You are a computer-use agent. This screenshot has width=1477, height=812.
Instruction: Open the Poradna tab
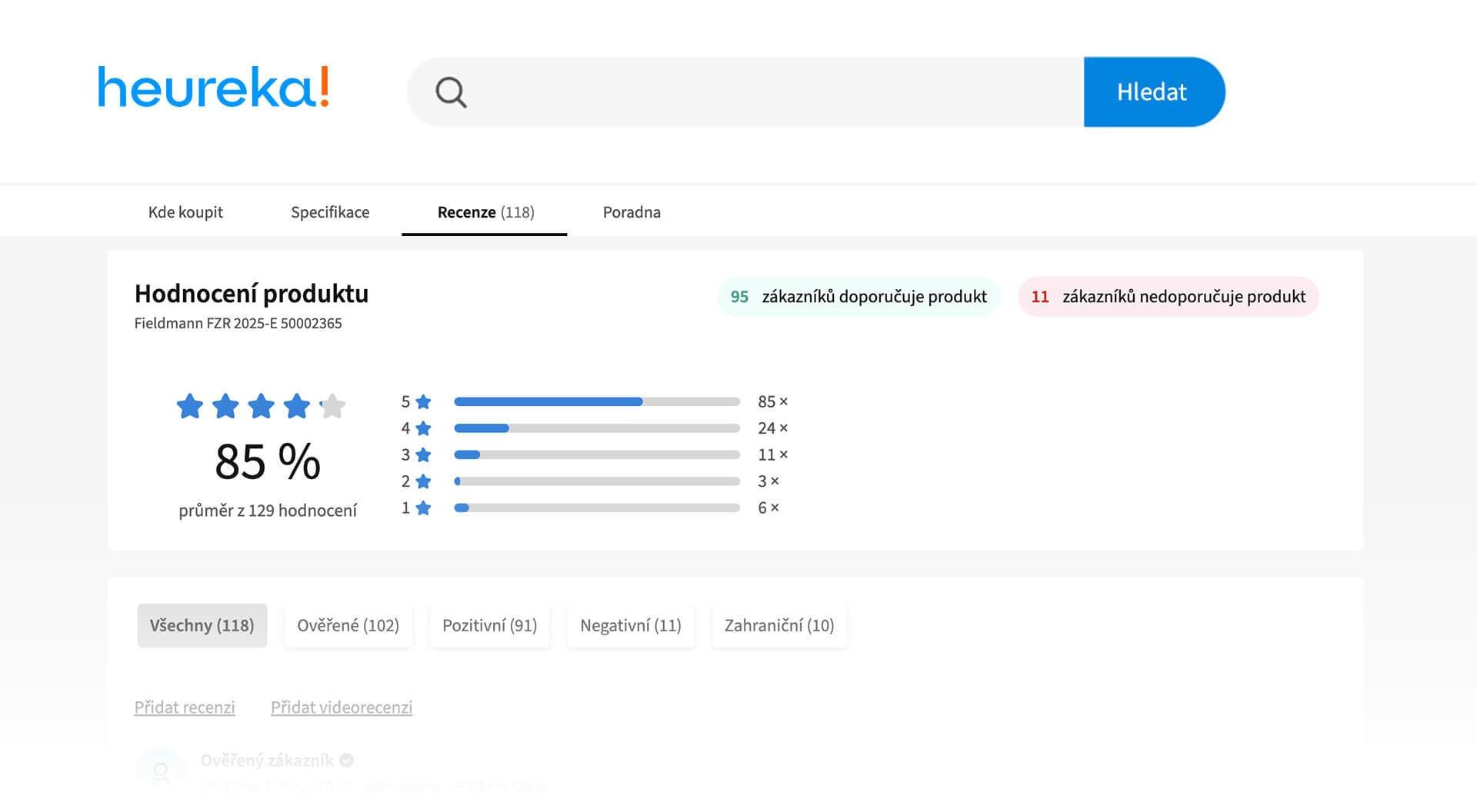pyautogui.click(x=632, y=212)
